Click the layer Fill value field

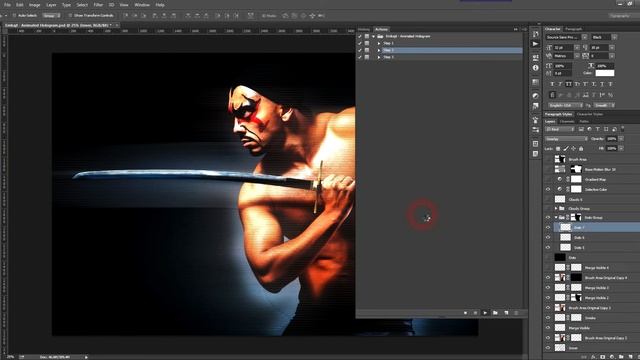point(611,149)
